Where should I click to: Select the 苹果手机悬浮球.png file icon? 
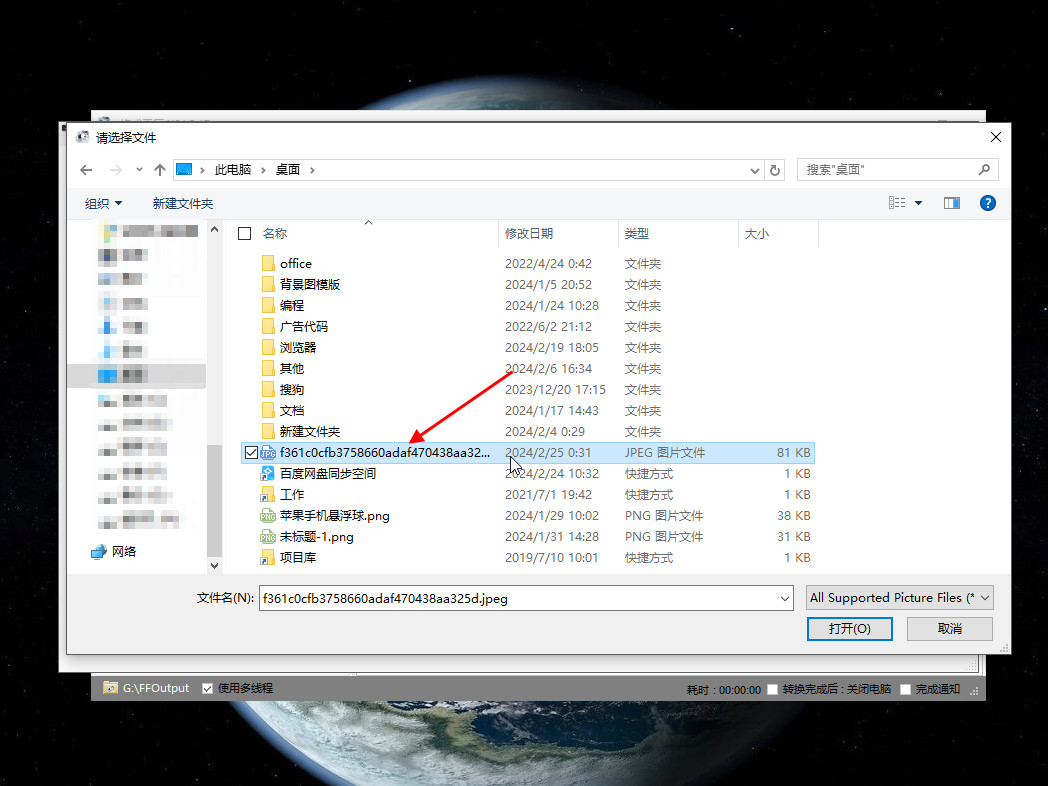click(267, 516)
